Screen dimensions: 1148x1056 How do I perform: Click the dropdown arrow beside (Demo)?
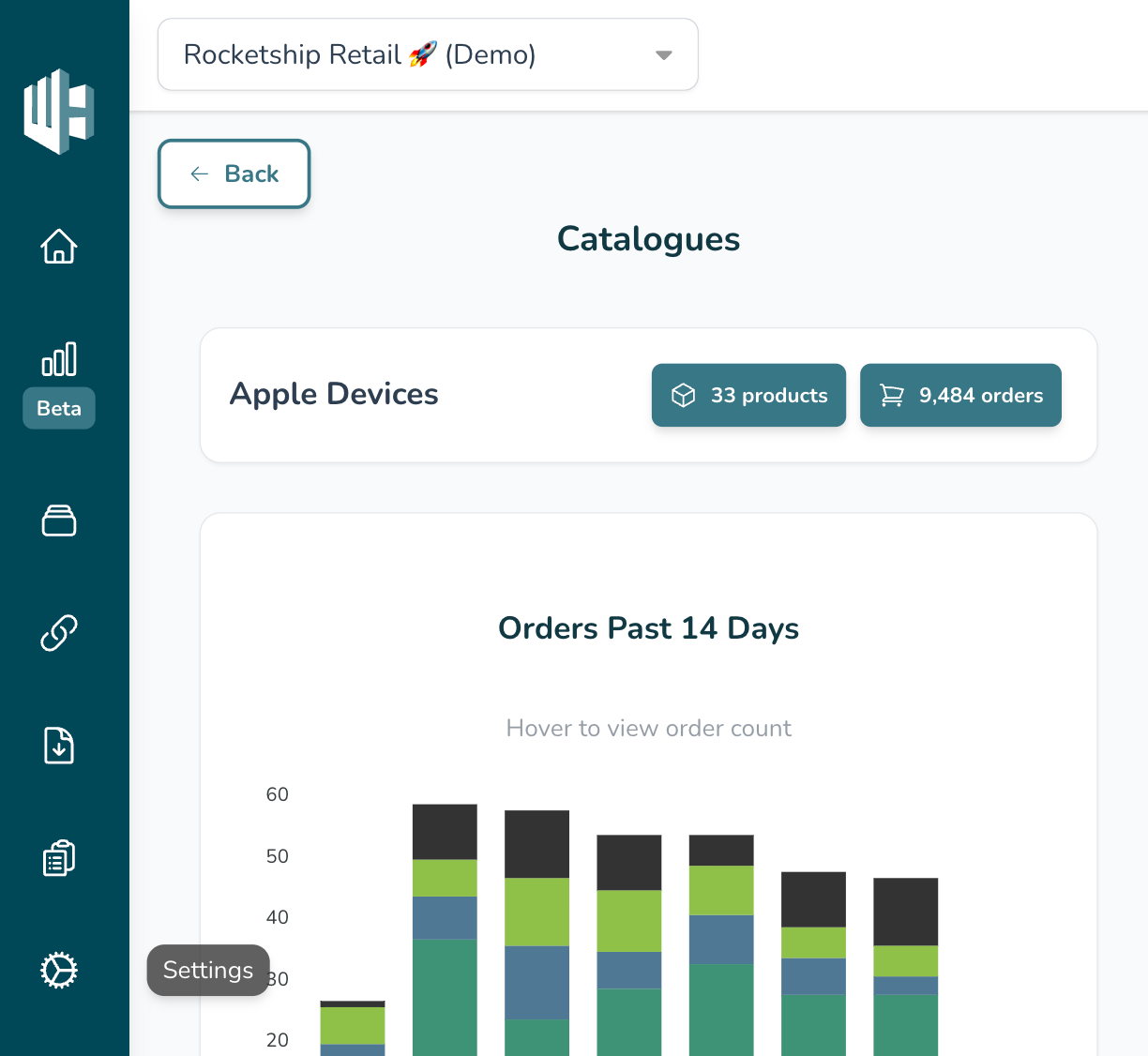(664, 55)
